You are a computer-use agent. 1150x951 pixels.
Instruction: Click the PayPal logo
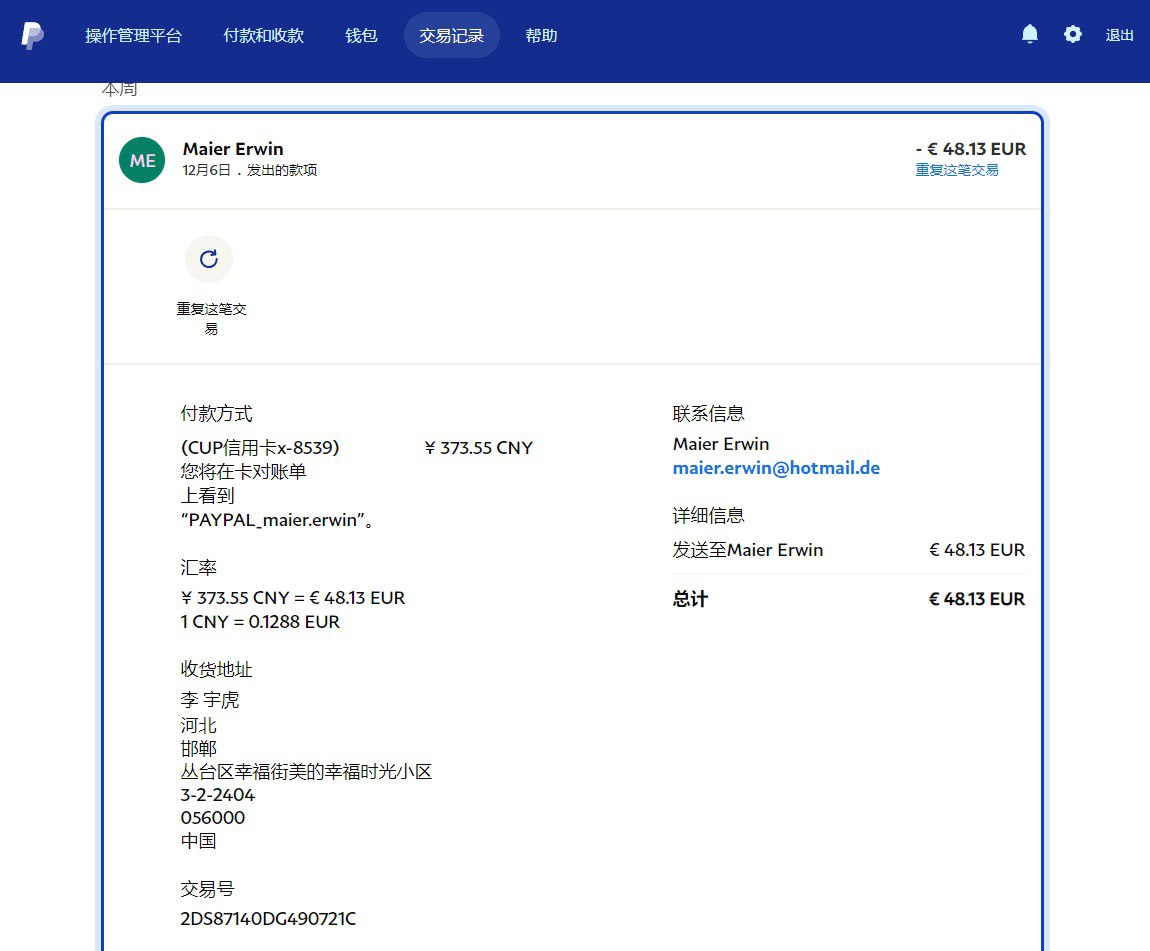(x=32, y=36)
